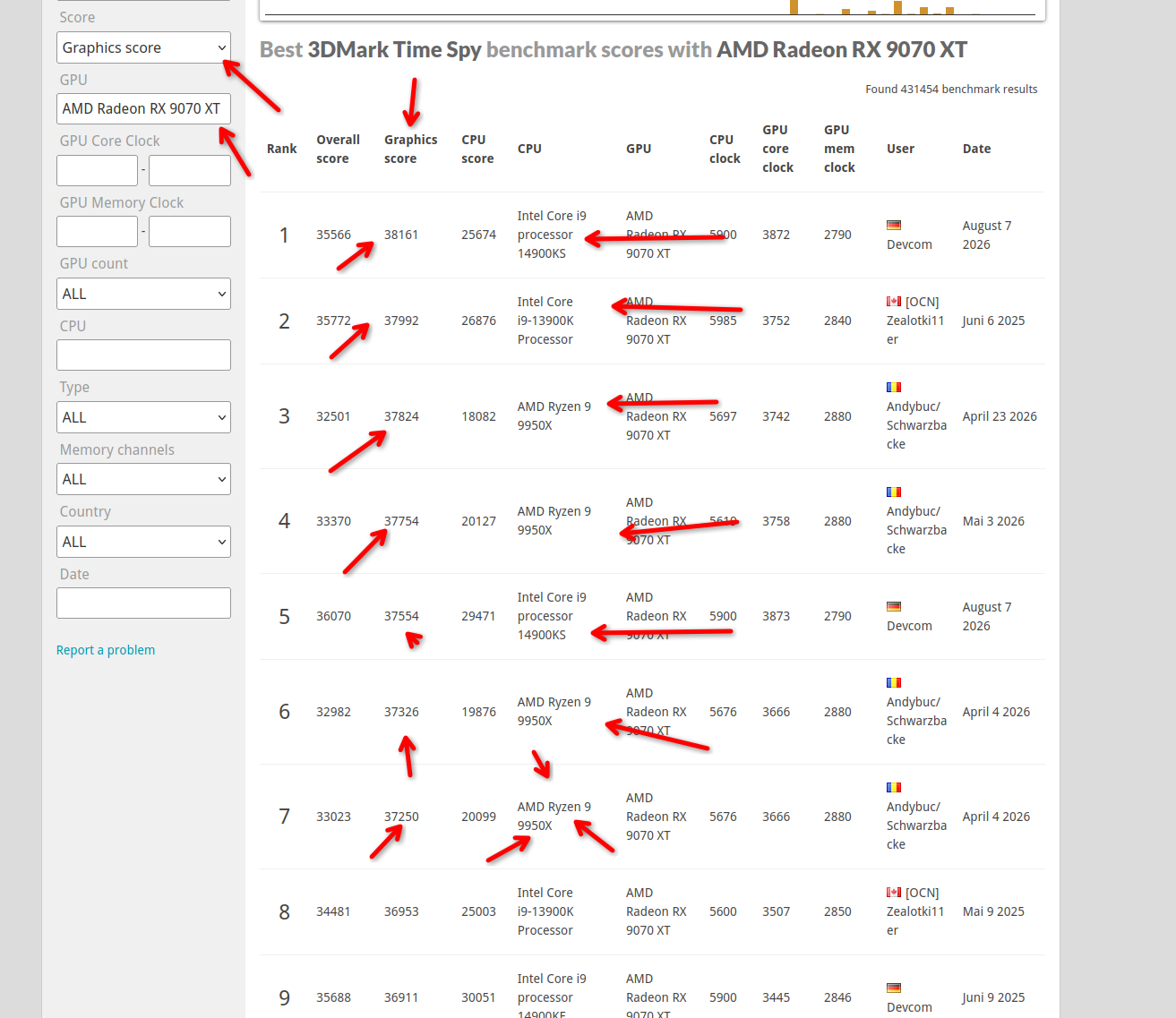Click the Overall score column header
The image size is (1176, 1018).
coord(338,149)
